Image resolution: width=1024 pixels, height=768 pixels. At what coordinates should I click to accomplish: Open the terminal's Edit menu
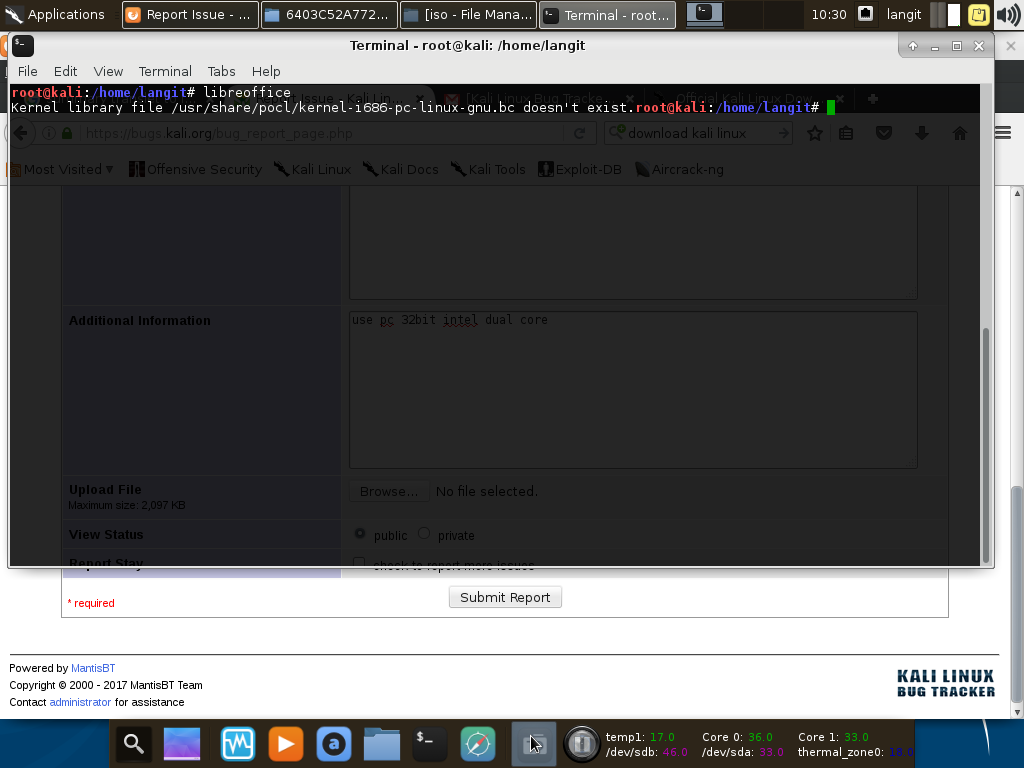coord(65,71)
